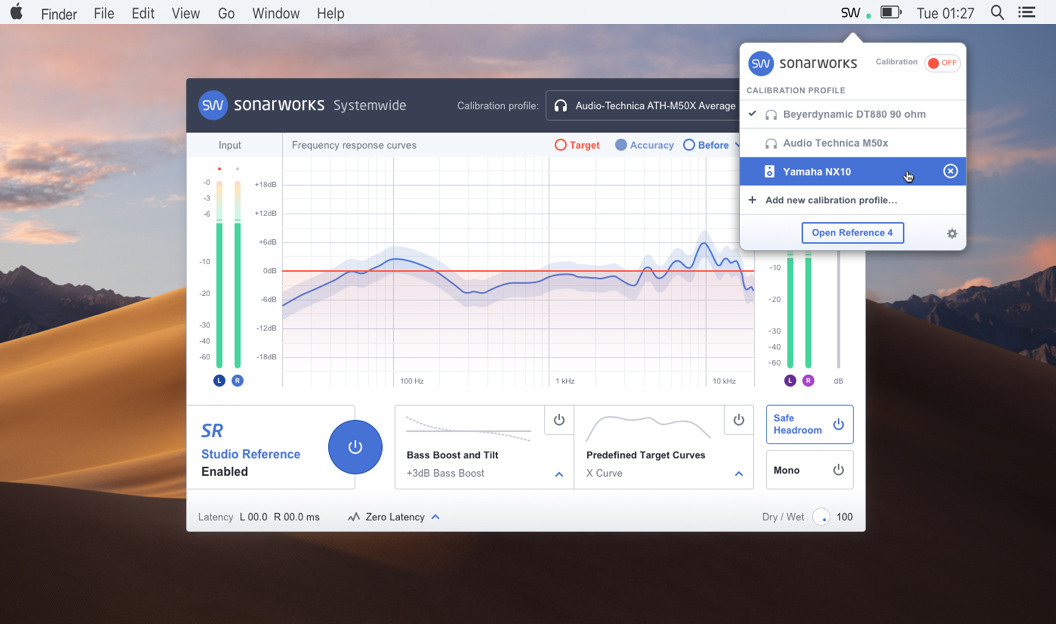1056x624 pixels.
Task: Remove Yamaha NX10 profile with X icon
Action: click(x=950, y=171)
